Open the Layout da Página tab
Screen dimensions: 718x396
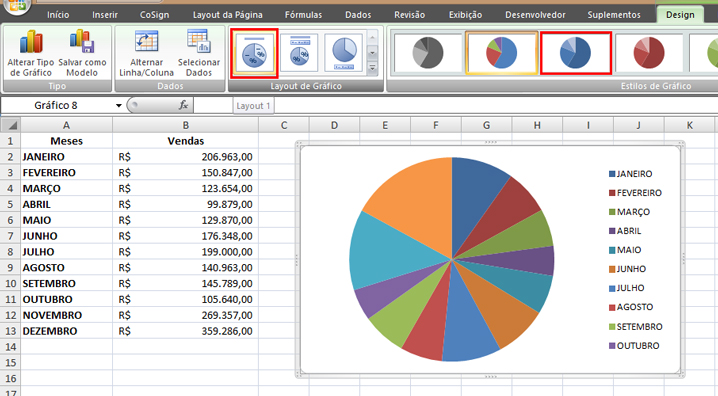coord(228,15)
